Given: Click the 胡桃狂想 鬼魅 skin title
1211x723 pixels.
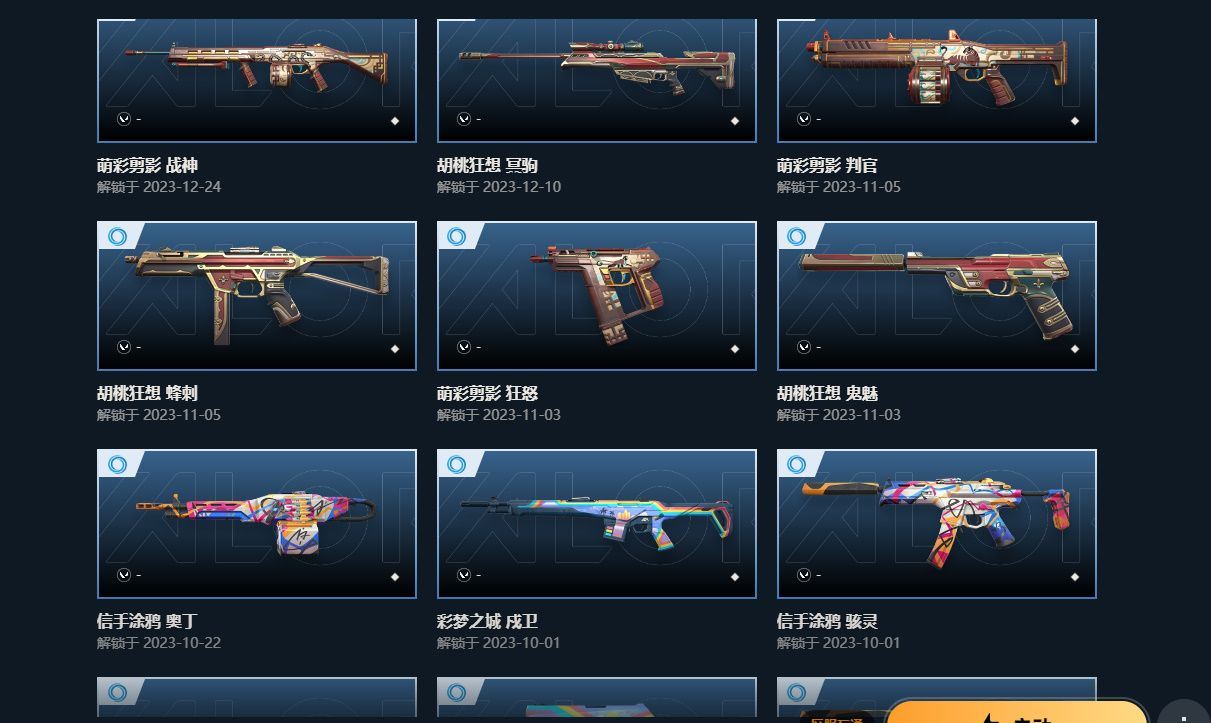Looking at the screenshot, I should pos(827,394).
